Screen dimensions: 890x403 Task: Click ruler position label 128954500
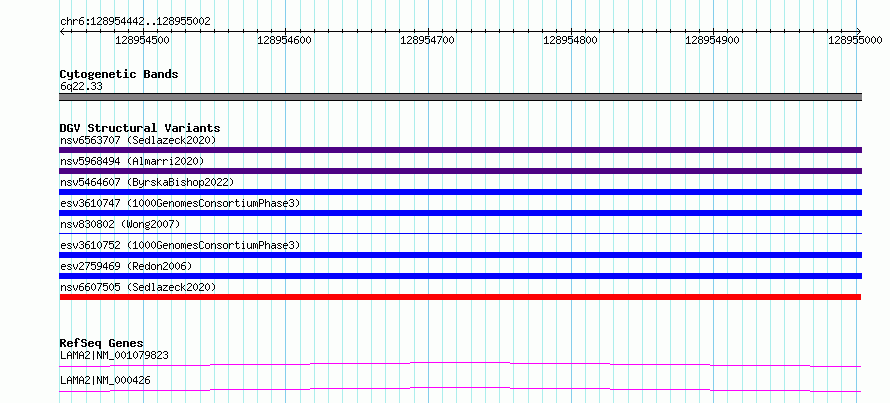tap(142, 40)
